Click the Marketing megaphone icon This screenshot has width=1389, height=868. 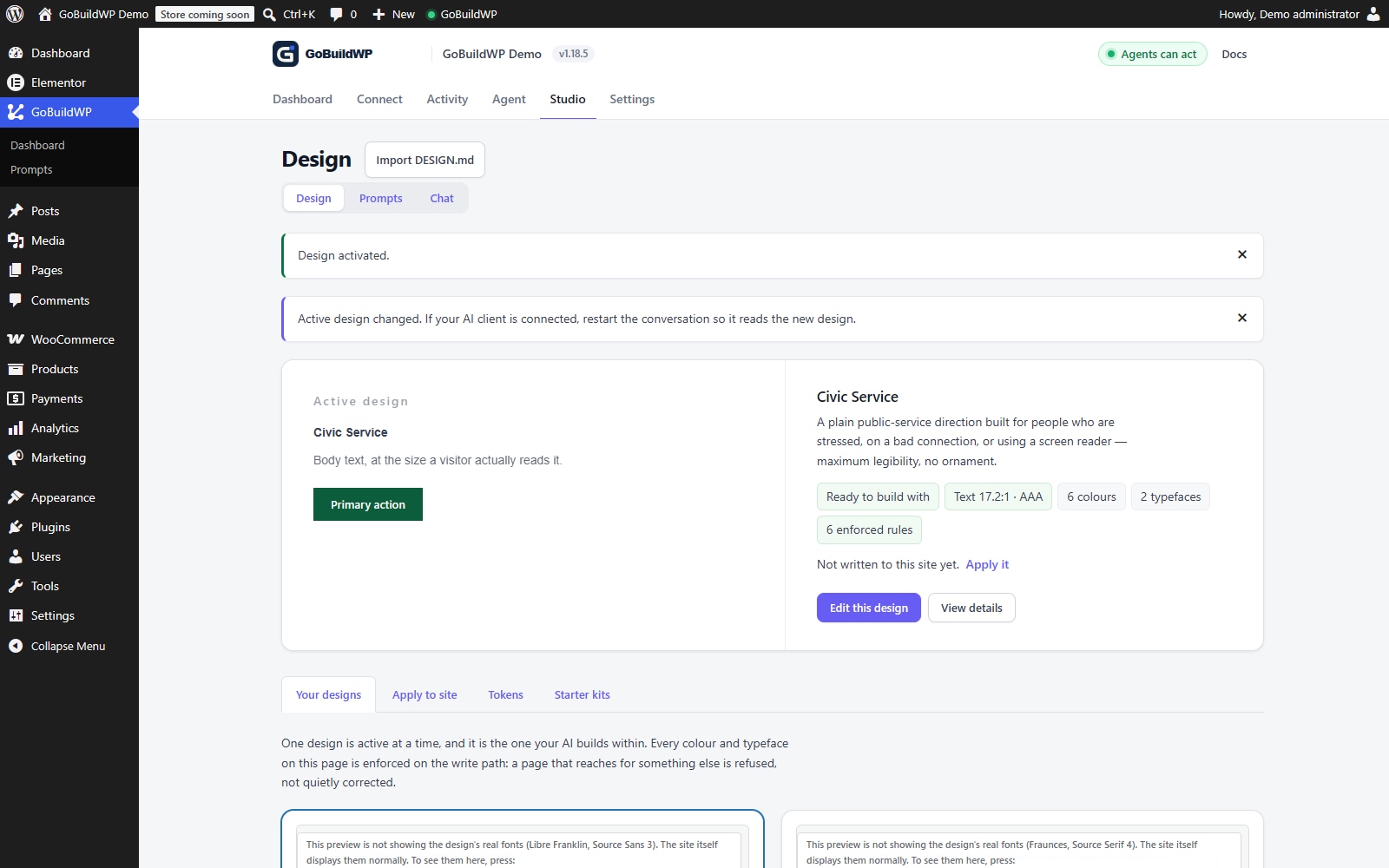(x=16, y=457)
